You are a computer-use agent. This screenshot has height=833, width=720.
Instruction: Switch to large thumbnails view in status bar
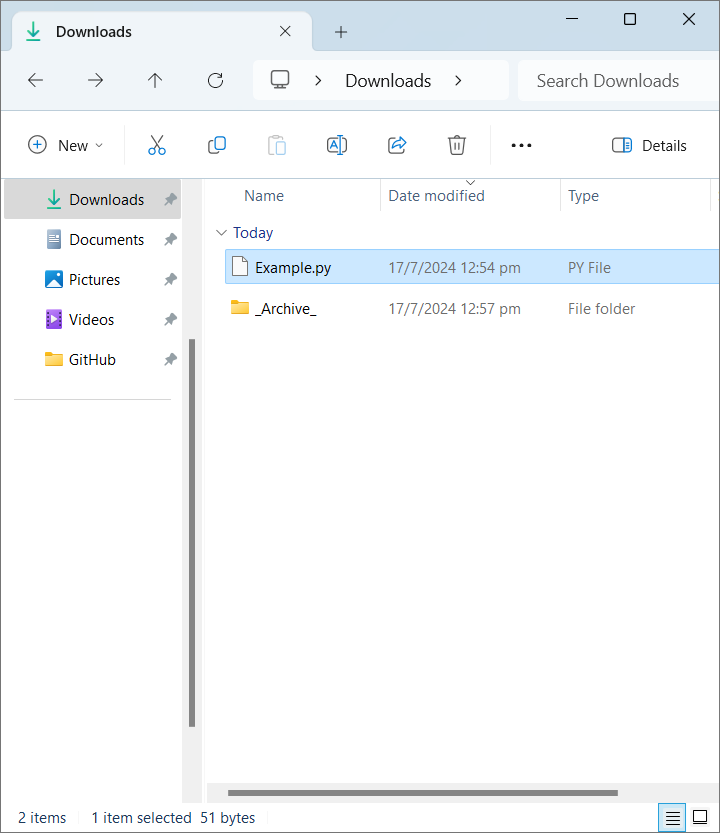coord(700,818)
